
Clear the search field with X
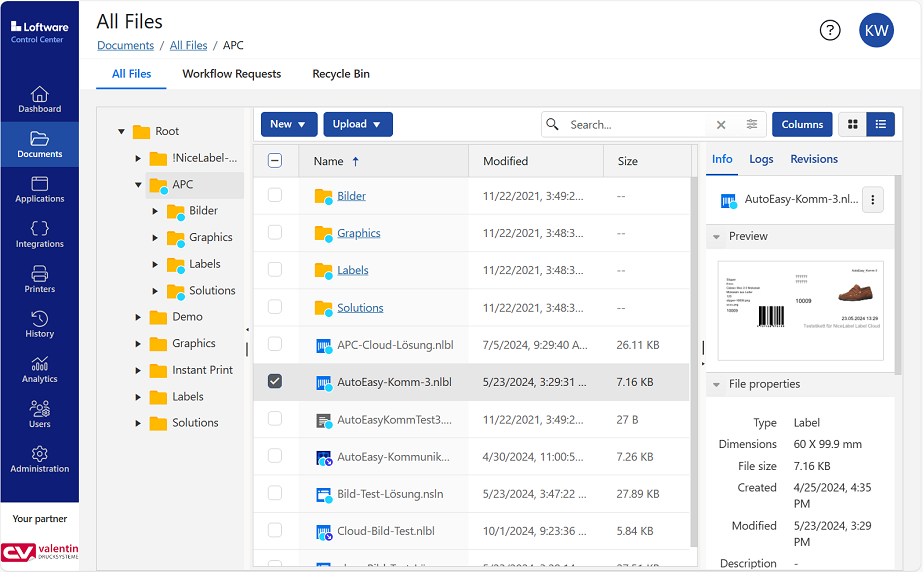click(x=721, y=125)
